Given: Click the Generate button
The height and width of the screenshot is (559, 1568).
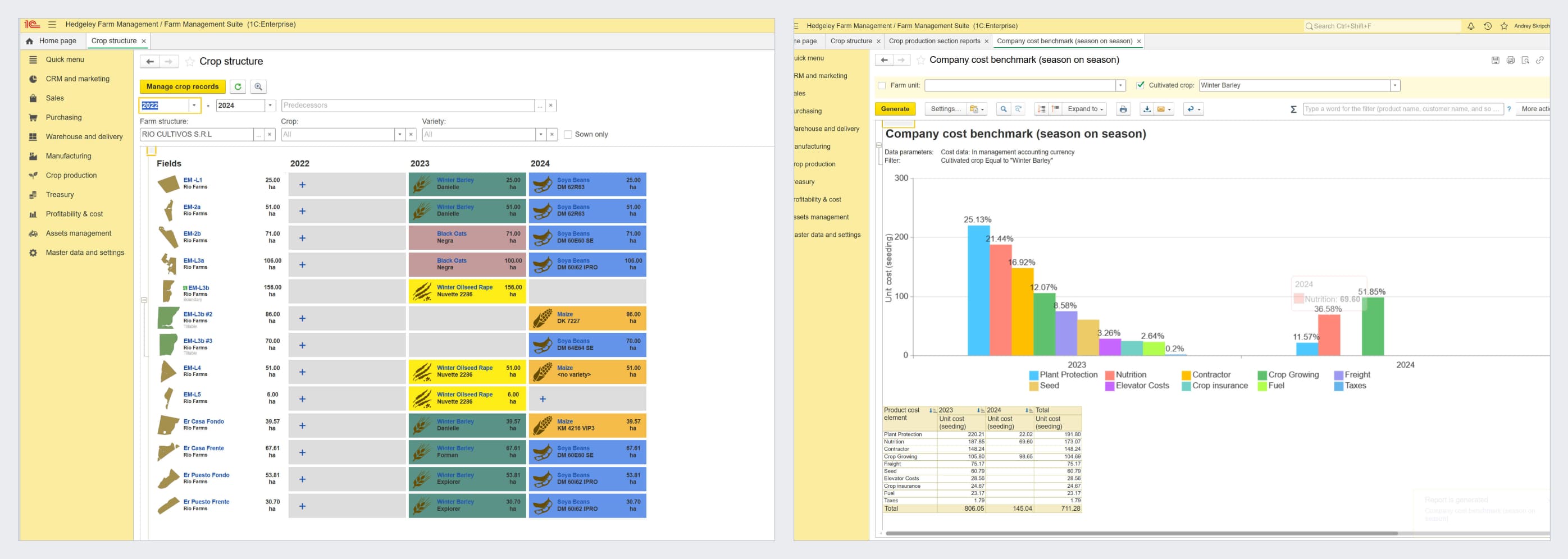Looking at the screenshot, I should pyautogui.click(x=895, y=109).
